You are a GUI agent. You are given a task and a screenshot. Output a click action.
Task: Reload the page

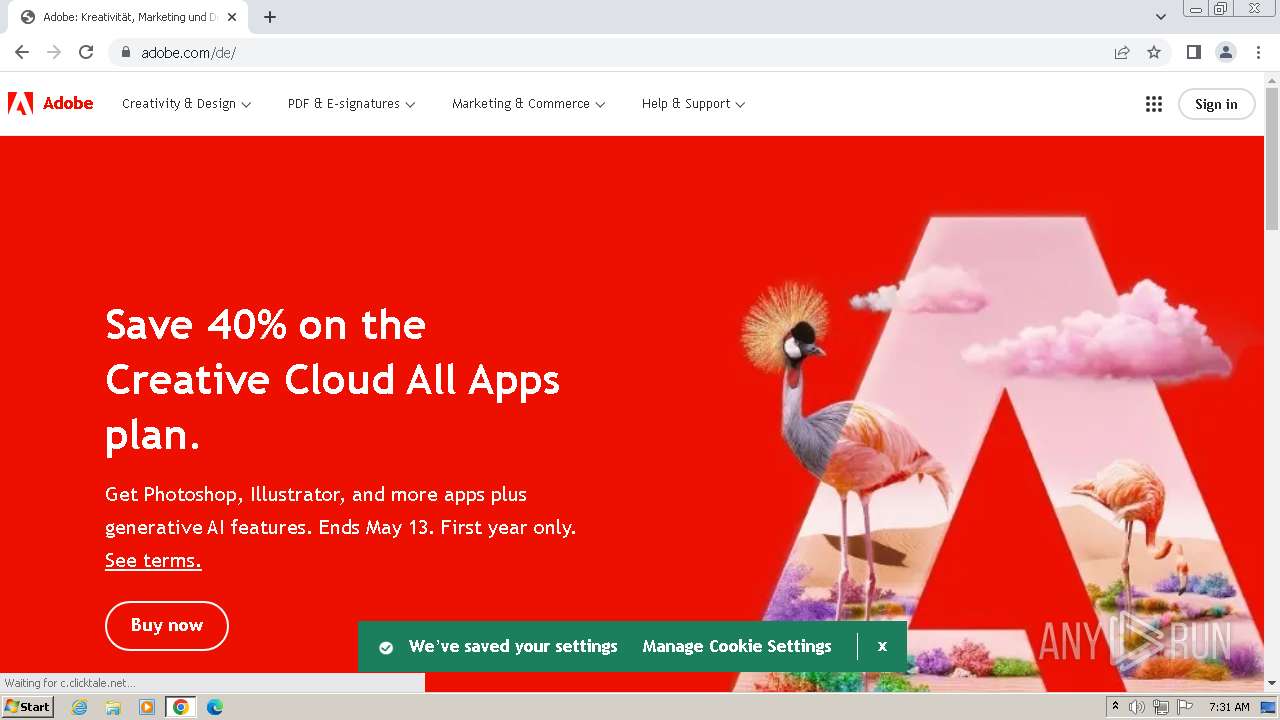[x=86, y=52]
